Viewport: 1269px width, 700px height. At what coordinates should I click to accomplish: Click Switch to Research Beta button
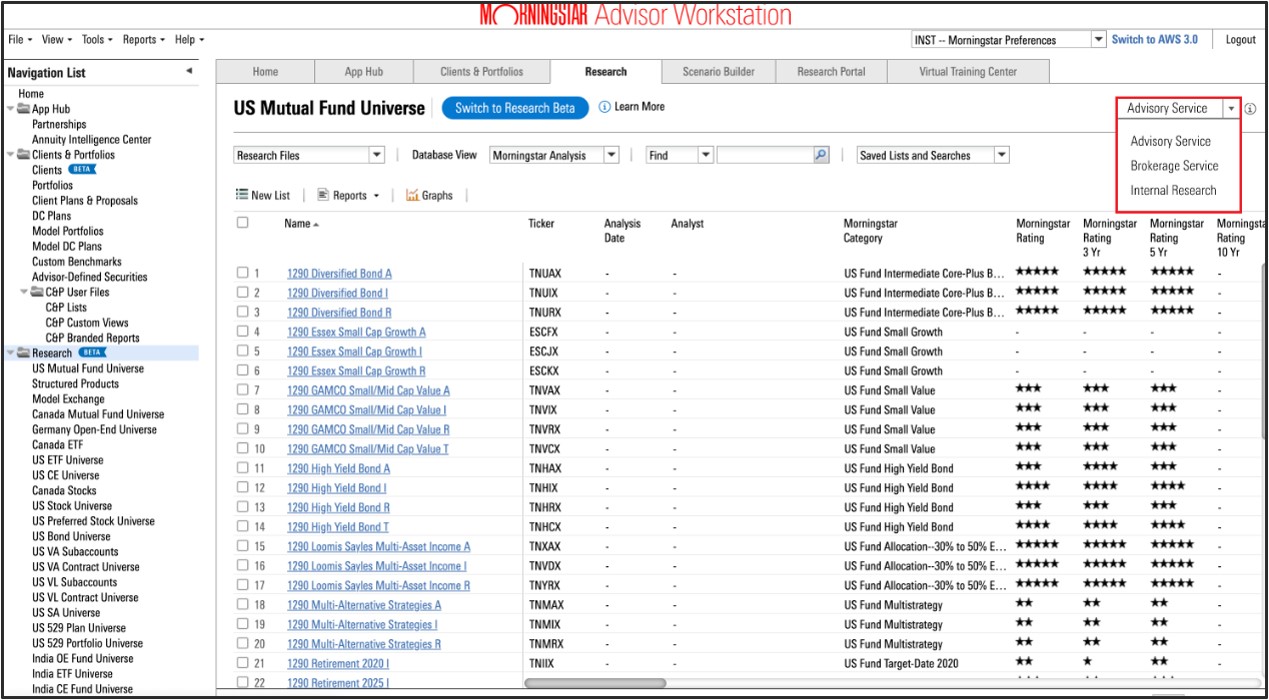pyautogui.click(x=515, y=108)
